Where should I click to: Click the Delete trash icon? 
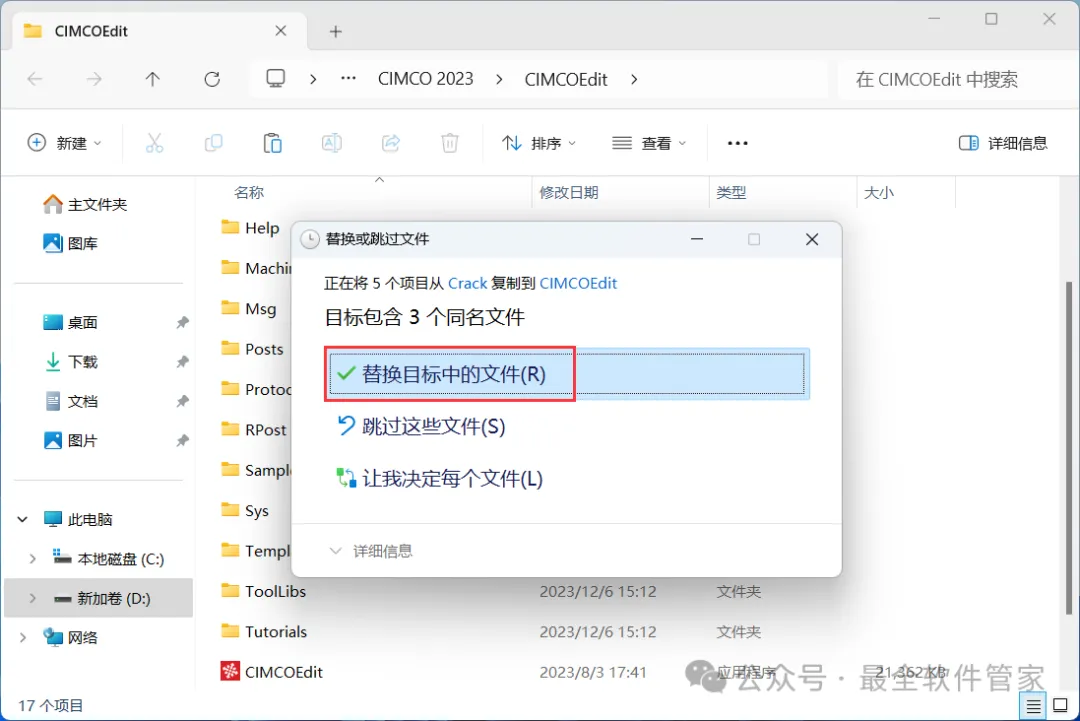coord(450,143)
